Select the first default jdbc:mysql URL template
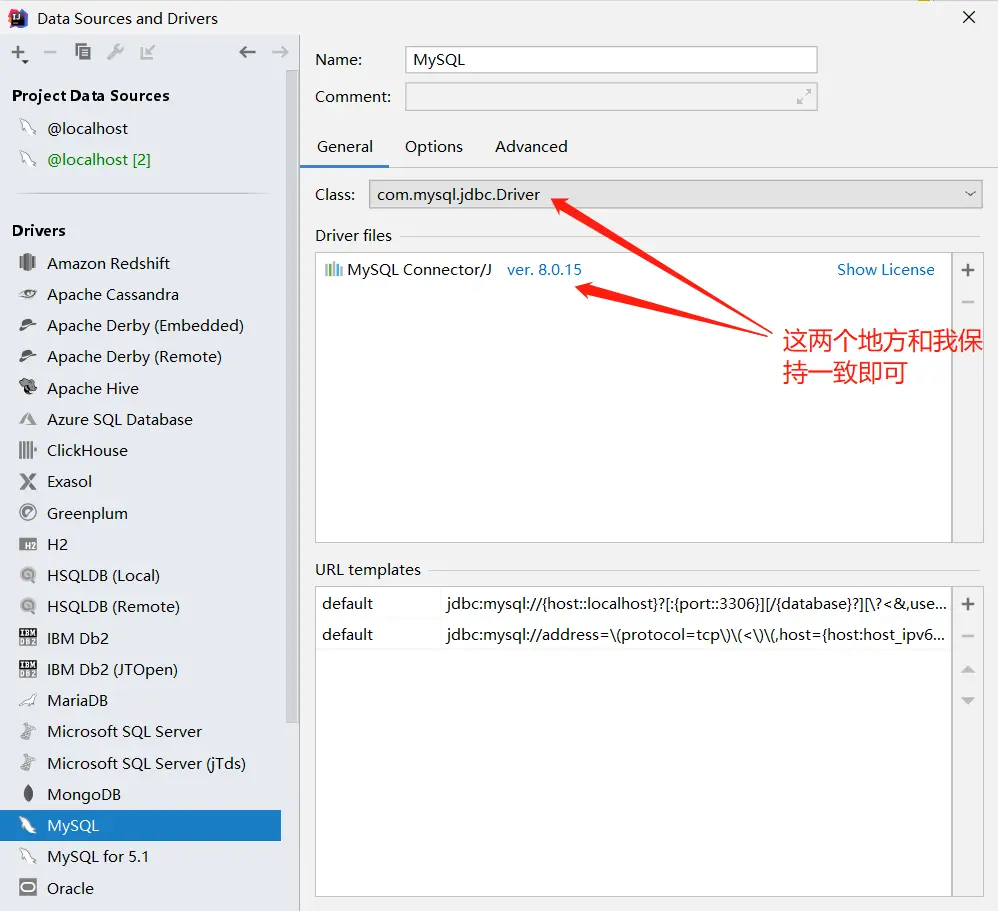Viewport: 998px width, 911px height. [633, 604]
